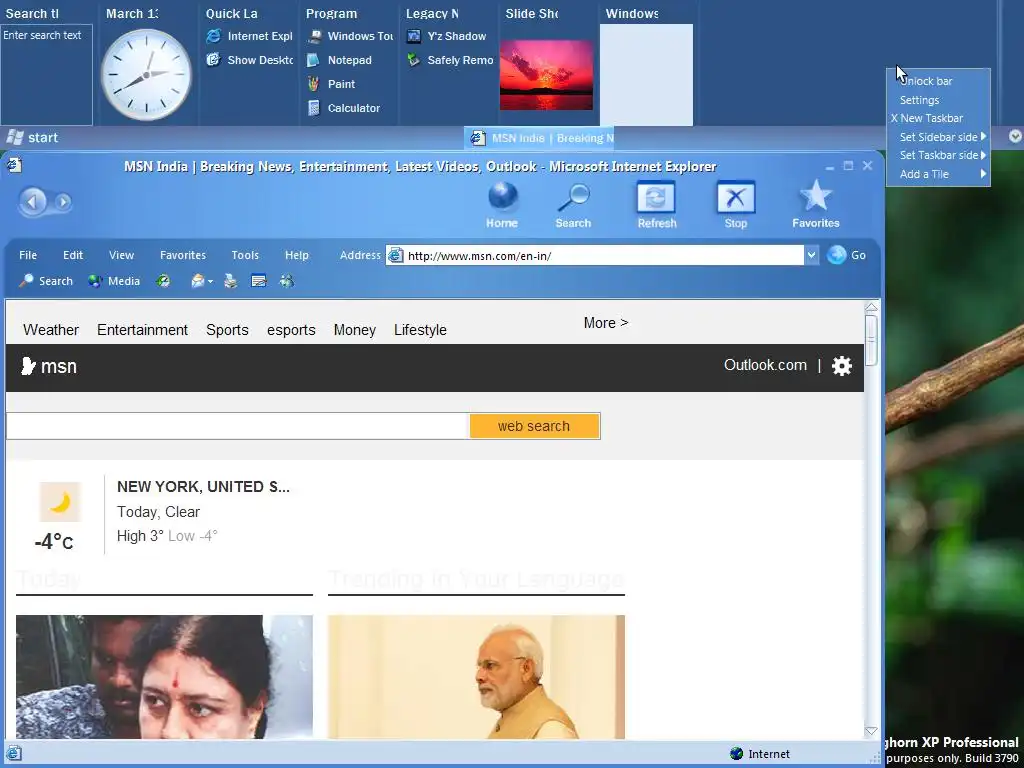This screenshot has height=768, width=1024.
Task: Click in the MSN web search box
Action: click(238, 426)
